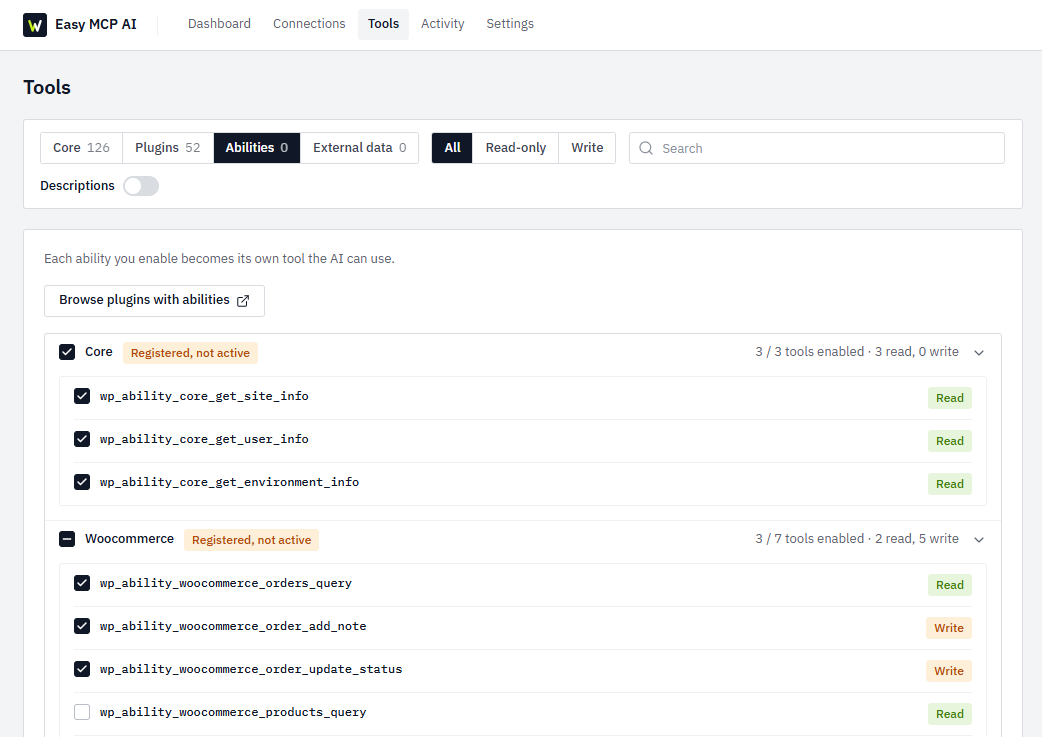Click the Read badge for get_environment_info
This screenshot has height=737, width=1042.
coord(950,484)
